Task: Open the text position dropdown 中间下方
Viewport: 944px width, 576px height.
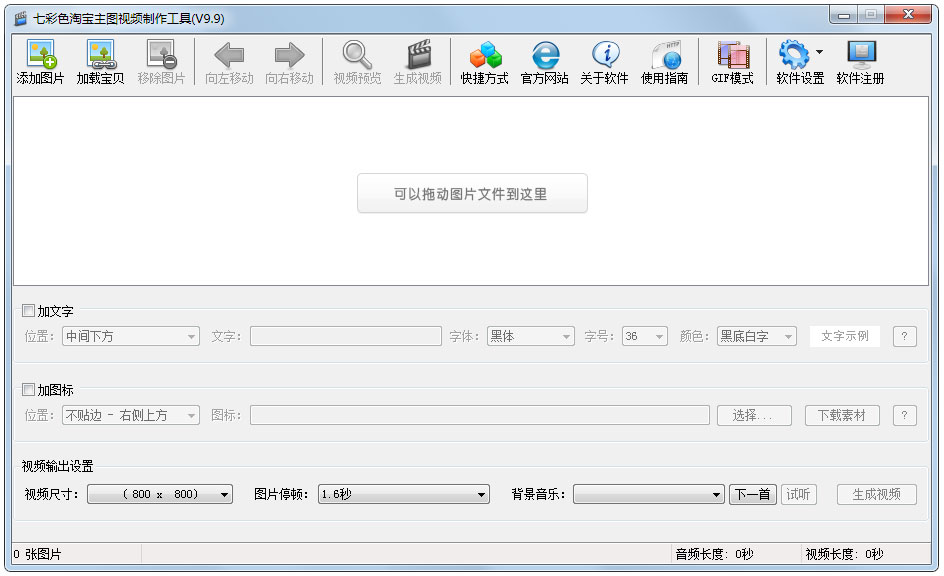Action: tap(131, 336)
